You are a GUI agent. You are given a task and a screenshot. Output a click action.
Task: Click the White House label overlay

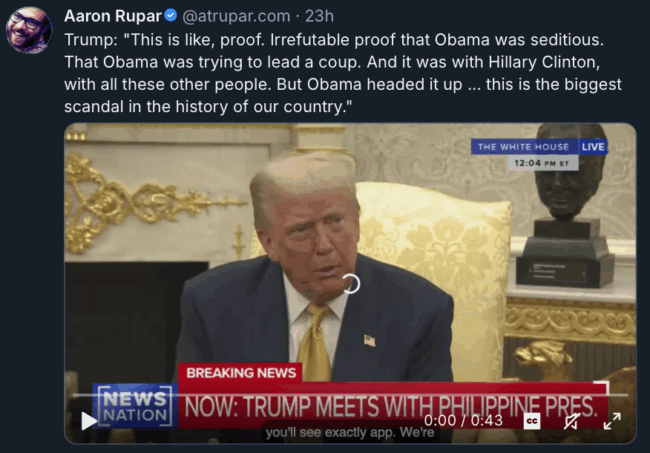click(524, 147)
